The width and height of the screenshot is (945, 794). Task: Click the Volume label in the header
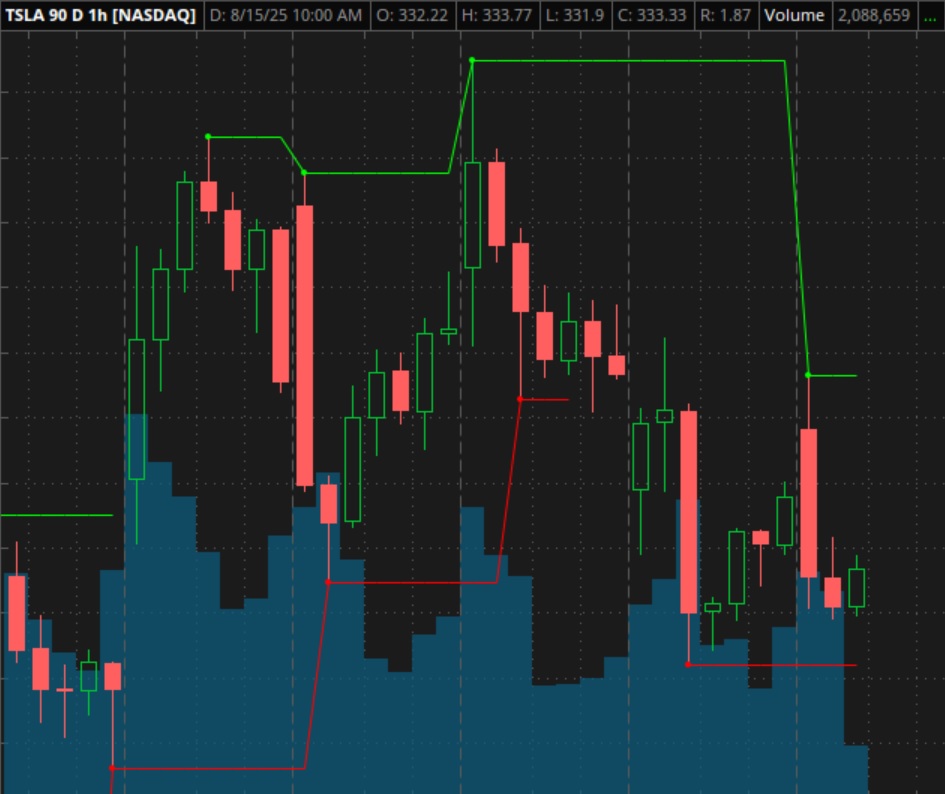[794, 15]
